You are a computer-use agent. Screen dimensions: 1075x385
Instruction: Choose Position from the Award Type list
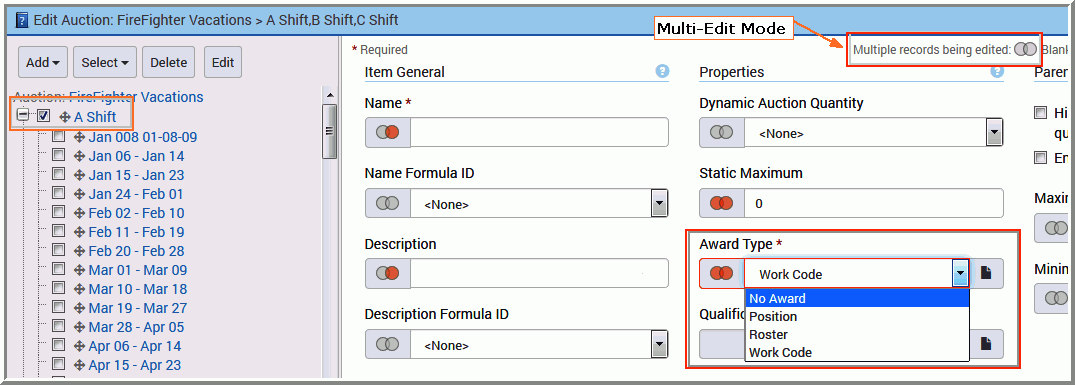857,316
